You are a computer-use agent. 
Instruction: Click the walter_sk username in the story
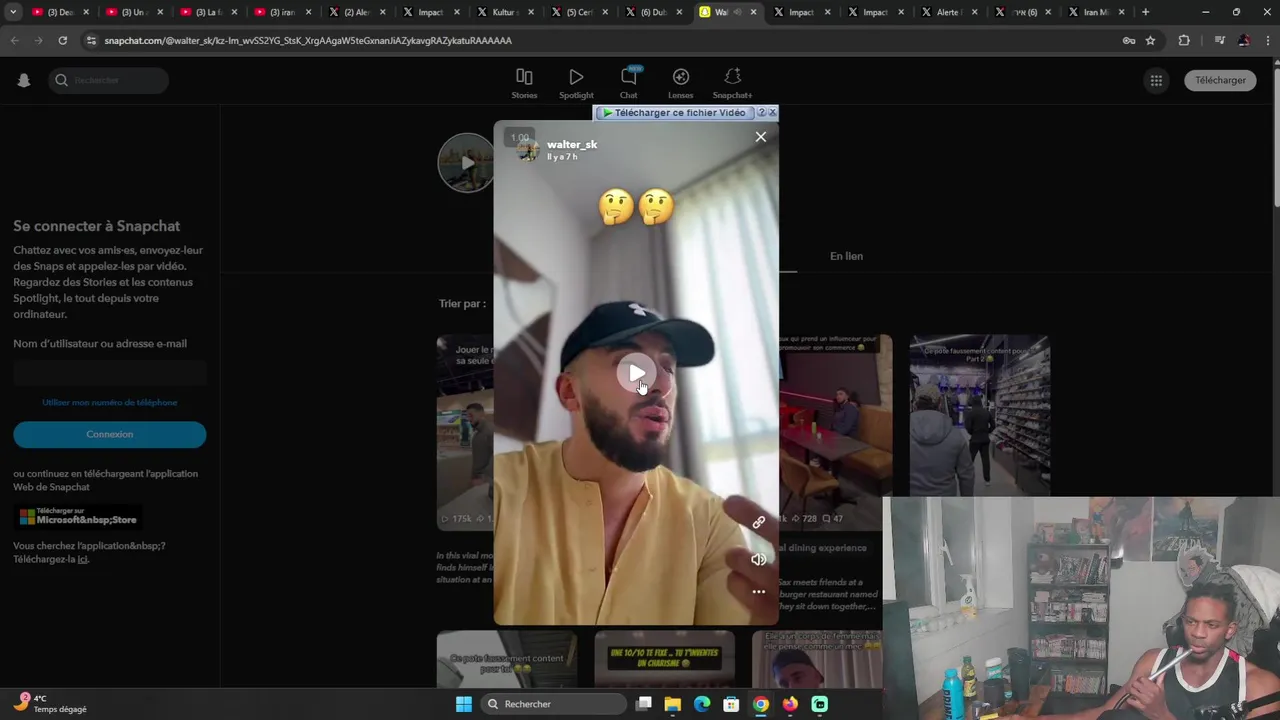coord(572,144)
